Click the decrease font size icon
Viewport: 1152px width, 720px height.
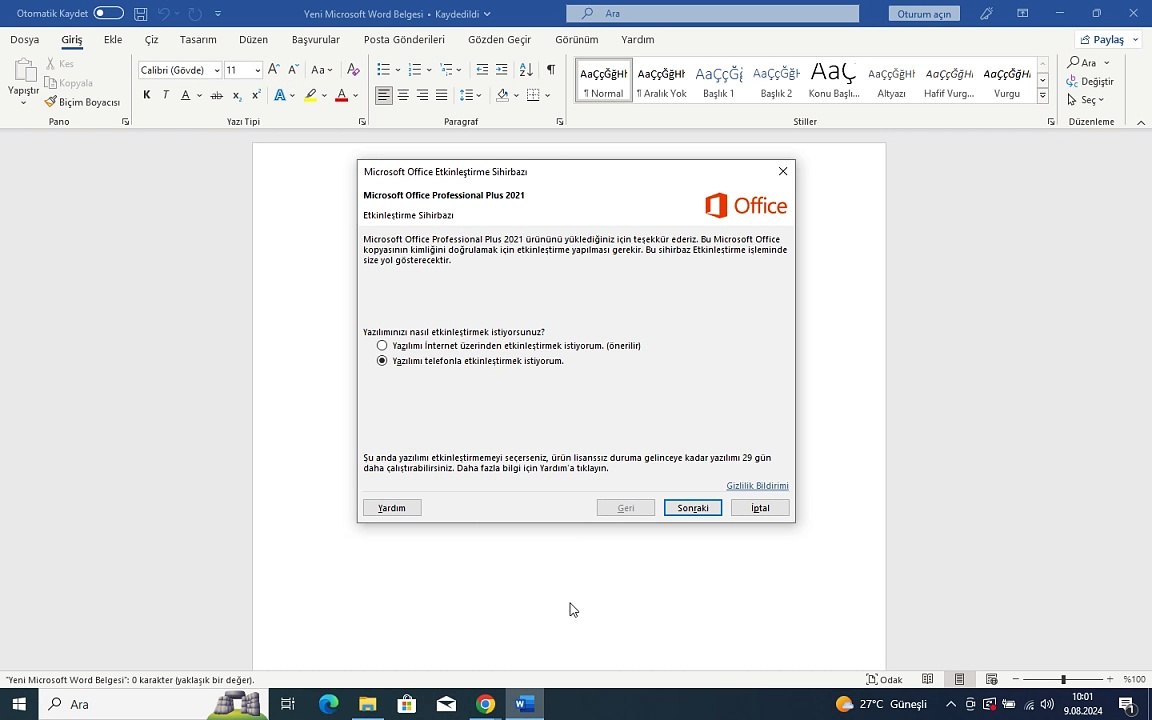coord(292,70)
